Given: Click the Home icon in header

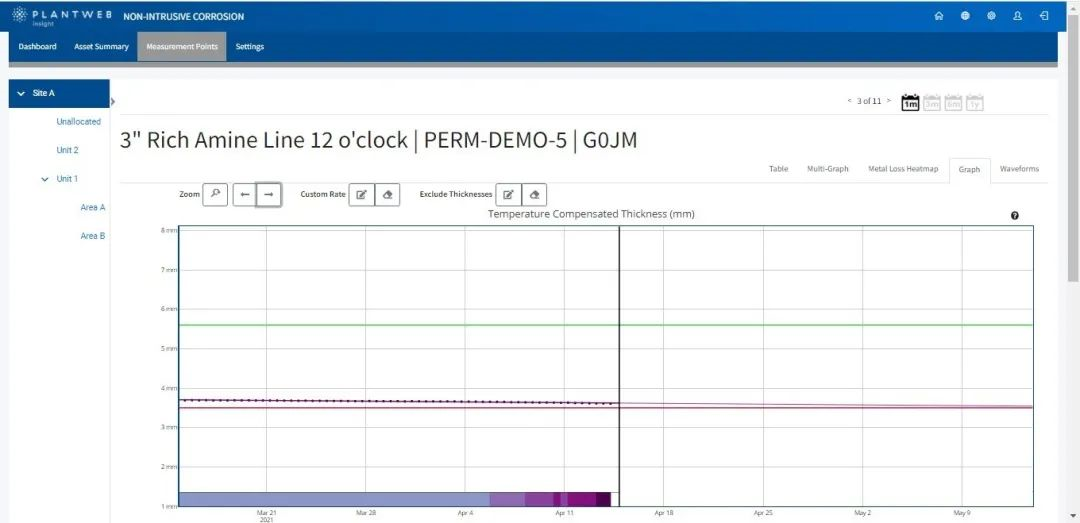Looking at the screenshot, I should [938, 16].
